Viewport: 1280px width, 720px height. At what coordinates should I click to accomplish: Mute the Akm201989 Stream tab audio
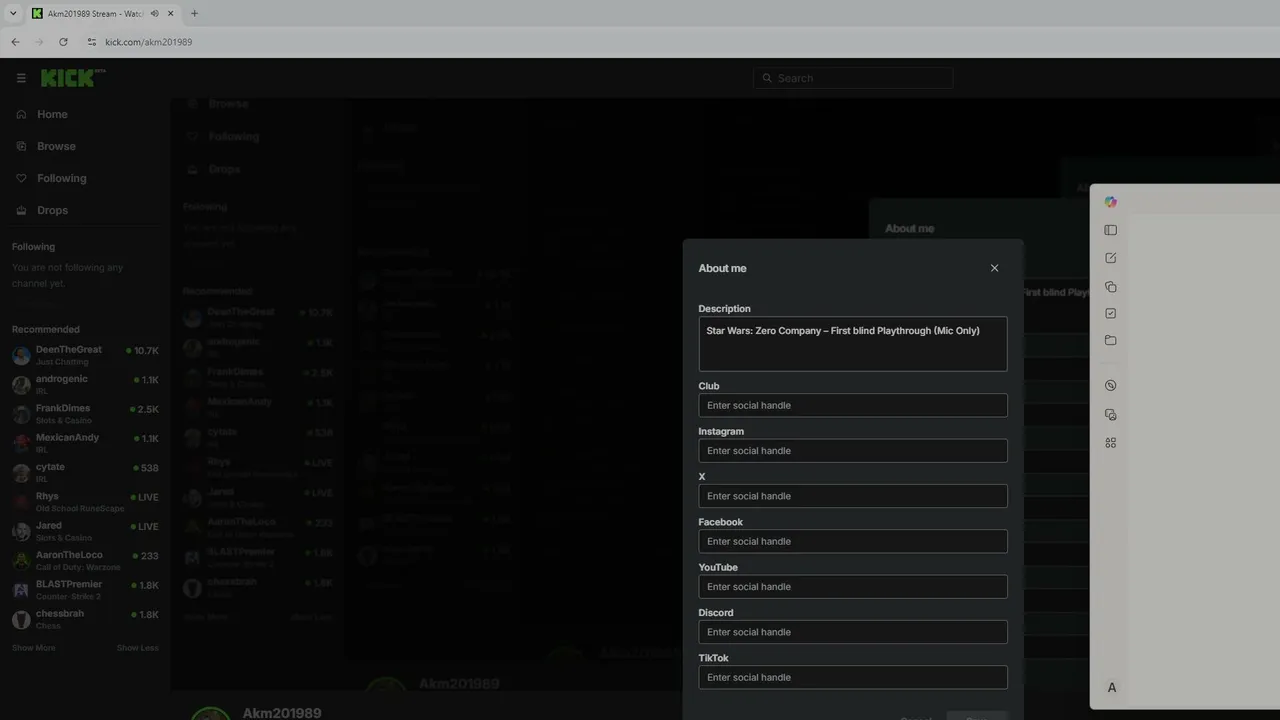(x=154, y=14)
